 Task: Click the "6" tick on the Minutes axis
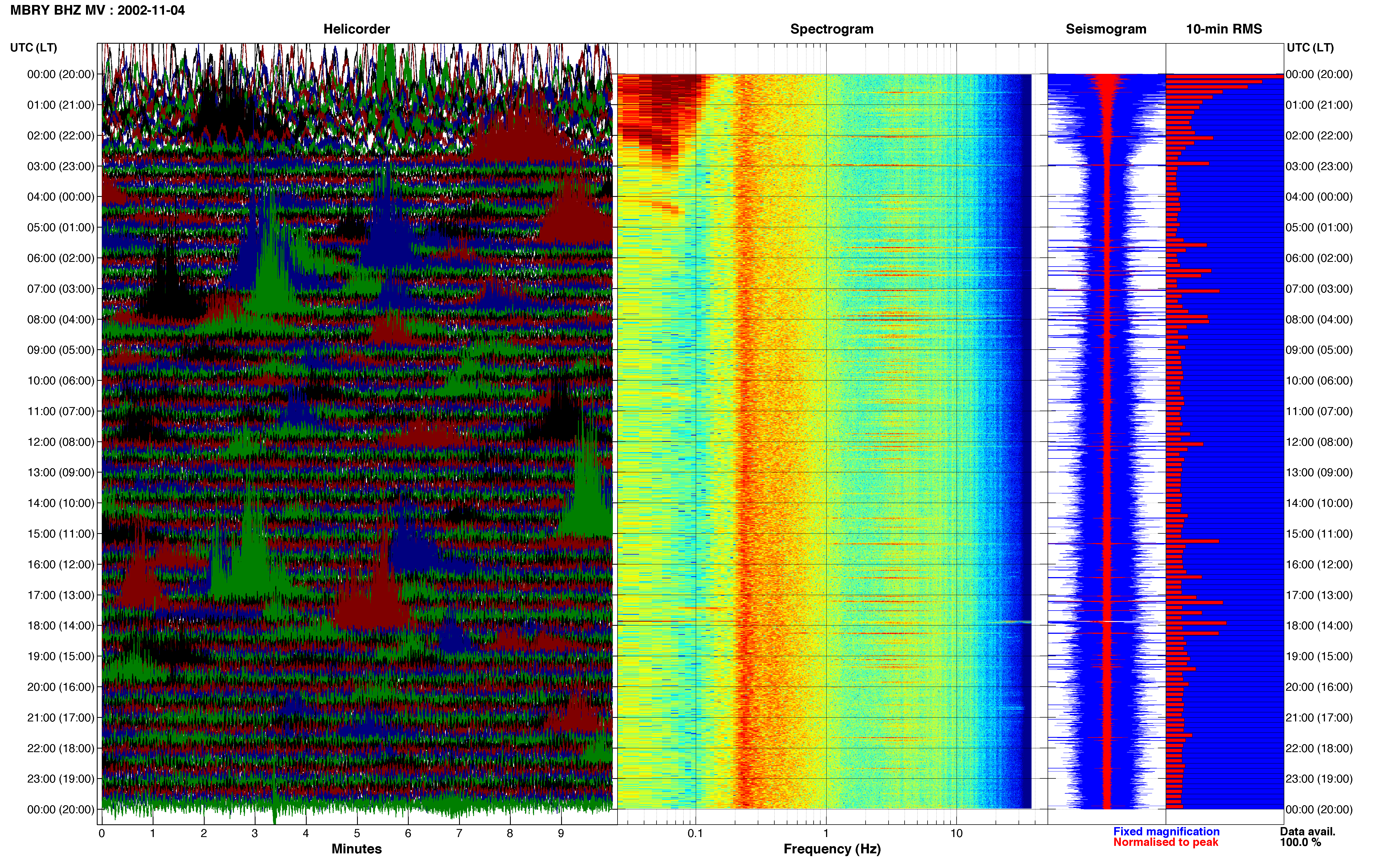408,833
